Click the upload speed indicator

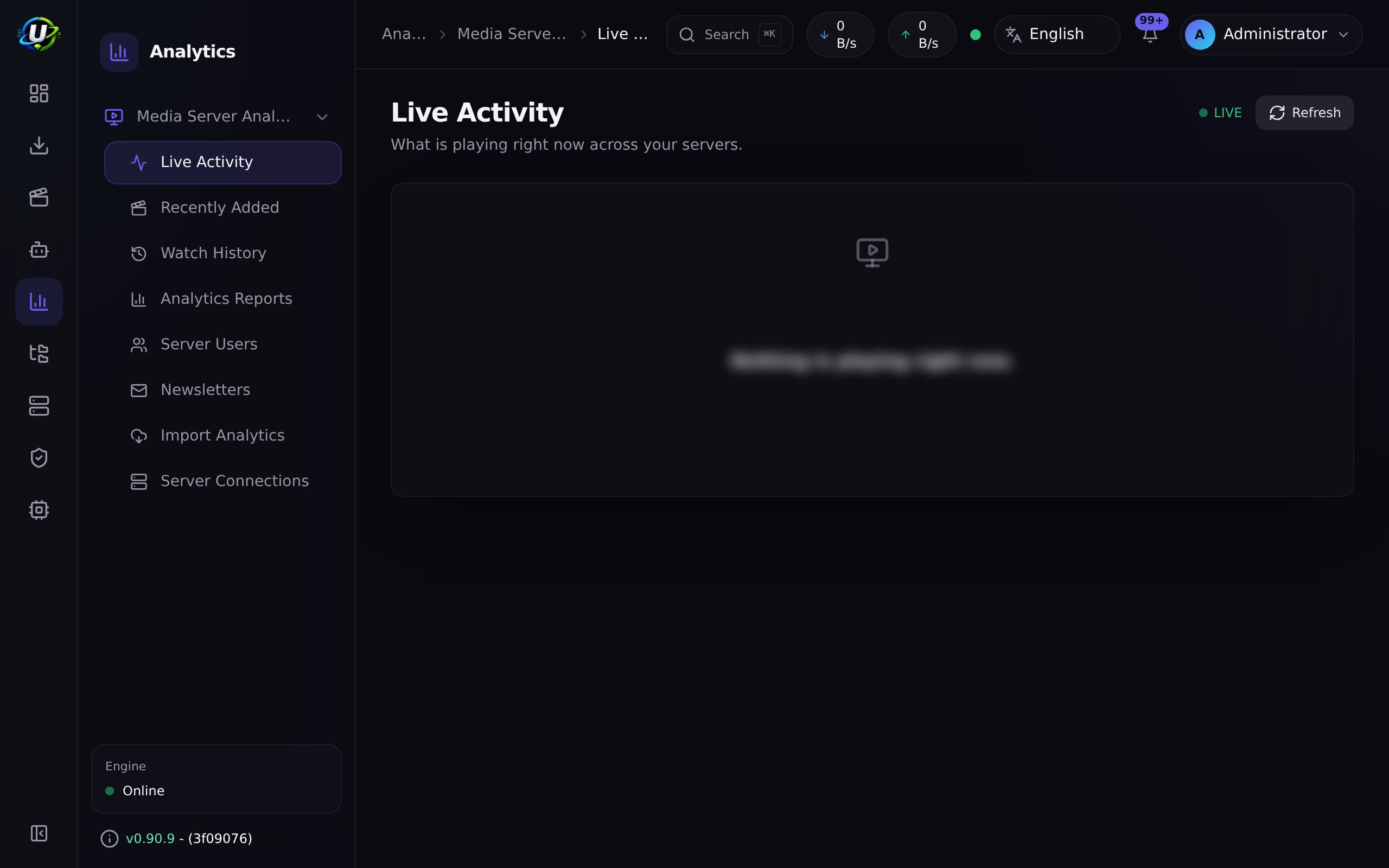click(x=922, y=34)
